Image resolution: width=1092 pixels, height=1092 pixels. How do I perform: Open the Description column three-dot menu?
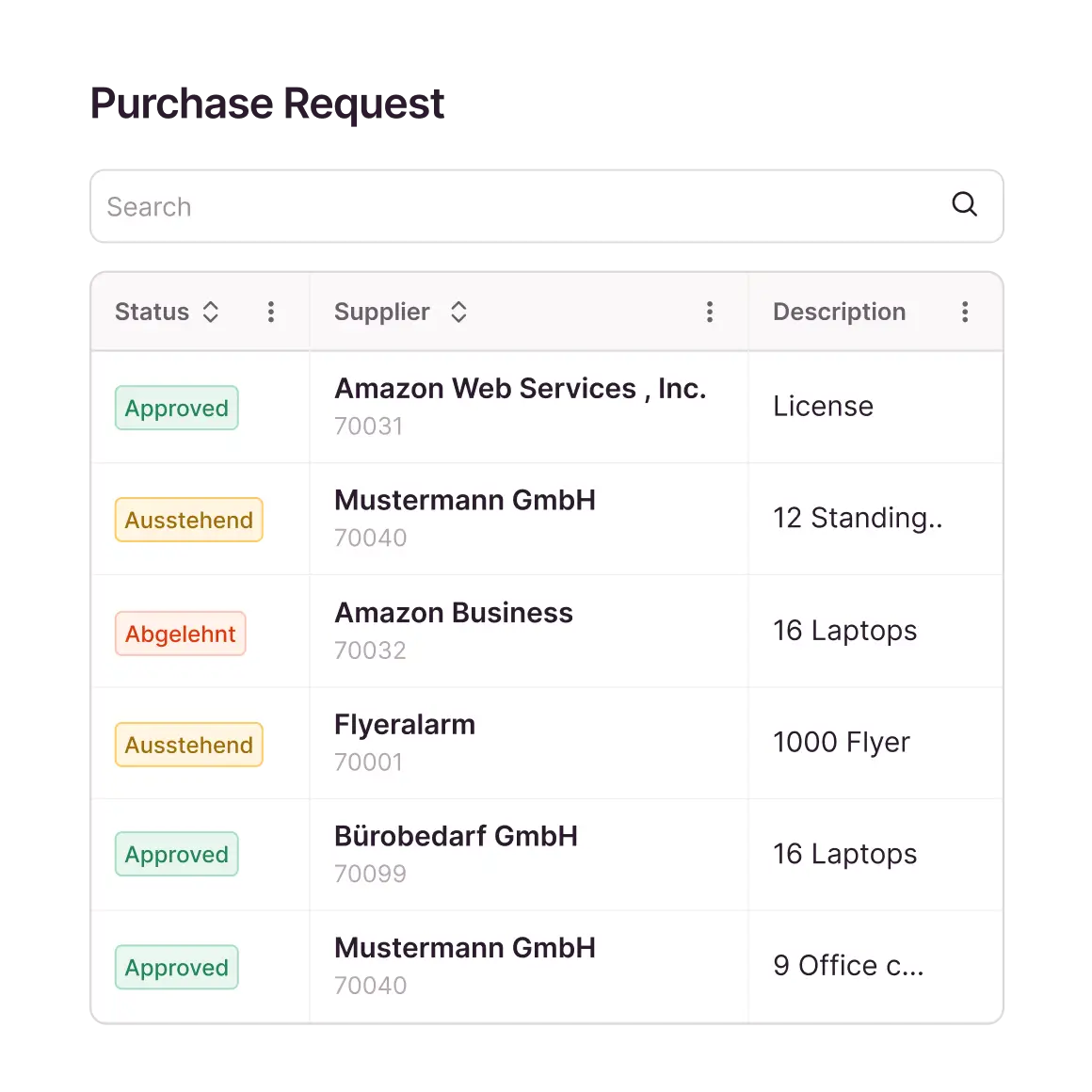[965, 313]
